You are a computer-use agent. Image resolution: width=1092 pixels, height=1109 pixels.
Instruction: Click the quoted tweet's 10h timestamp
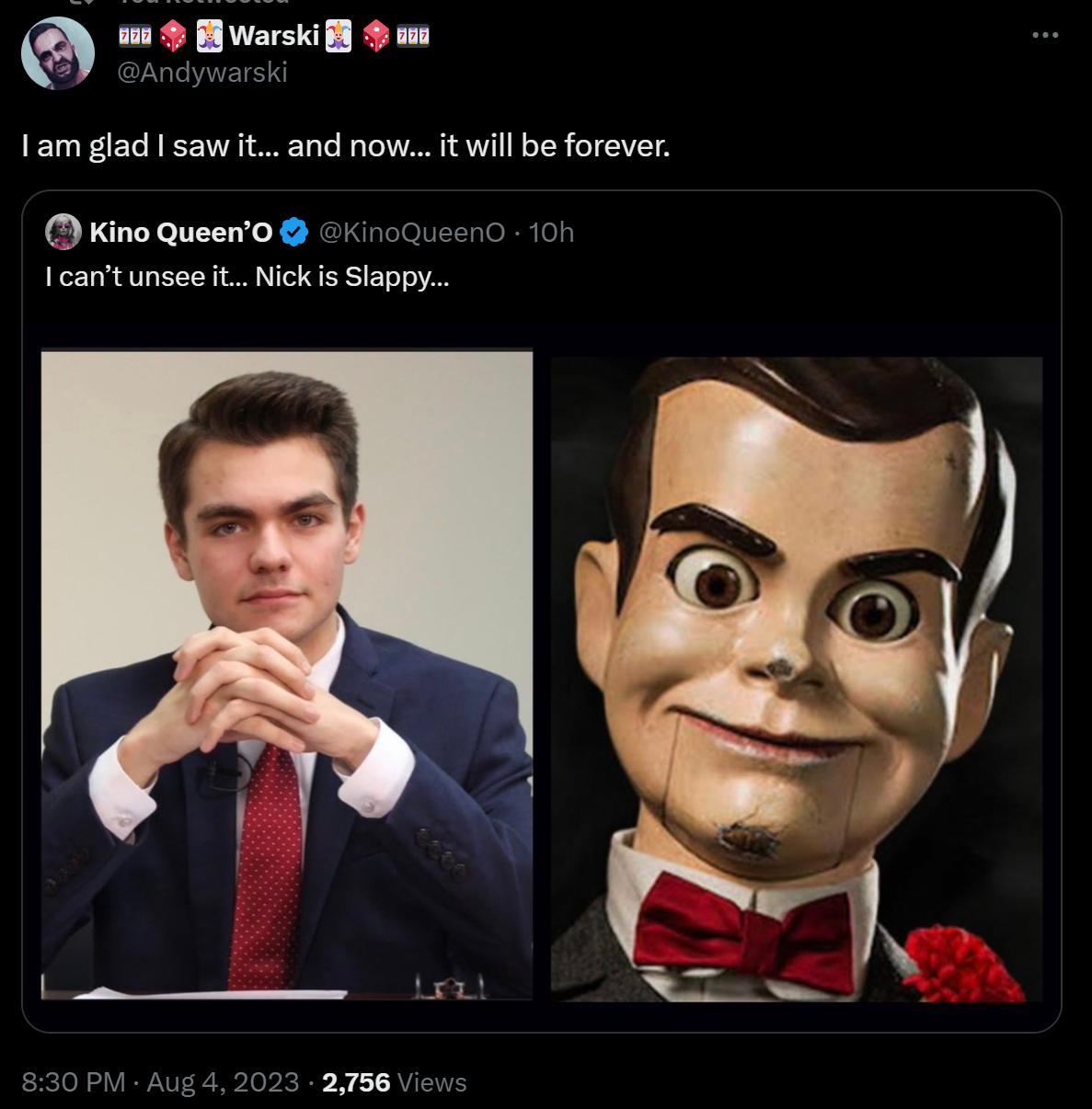[551, 233]
